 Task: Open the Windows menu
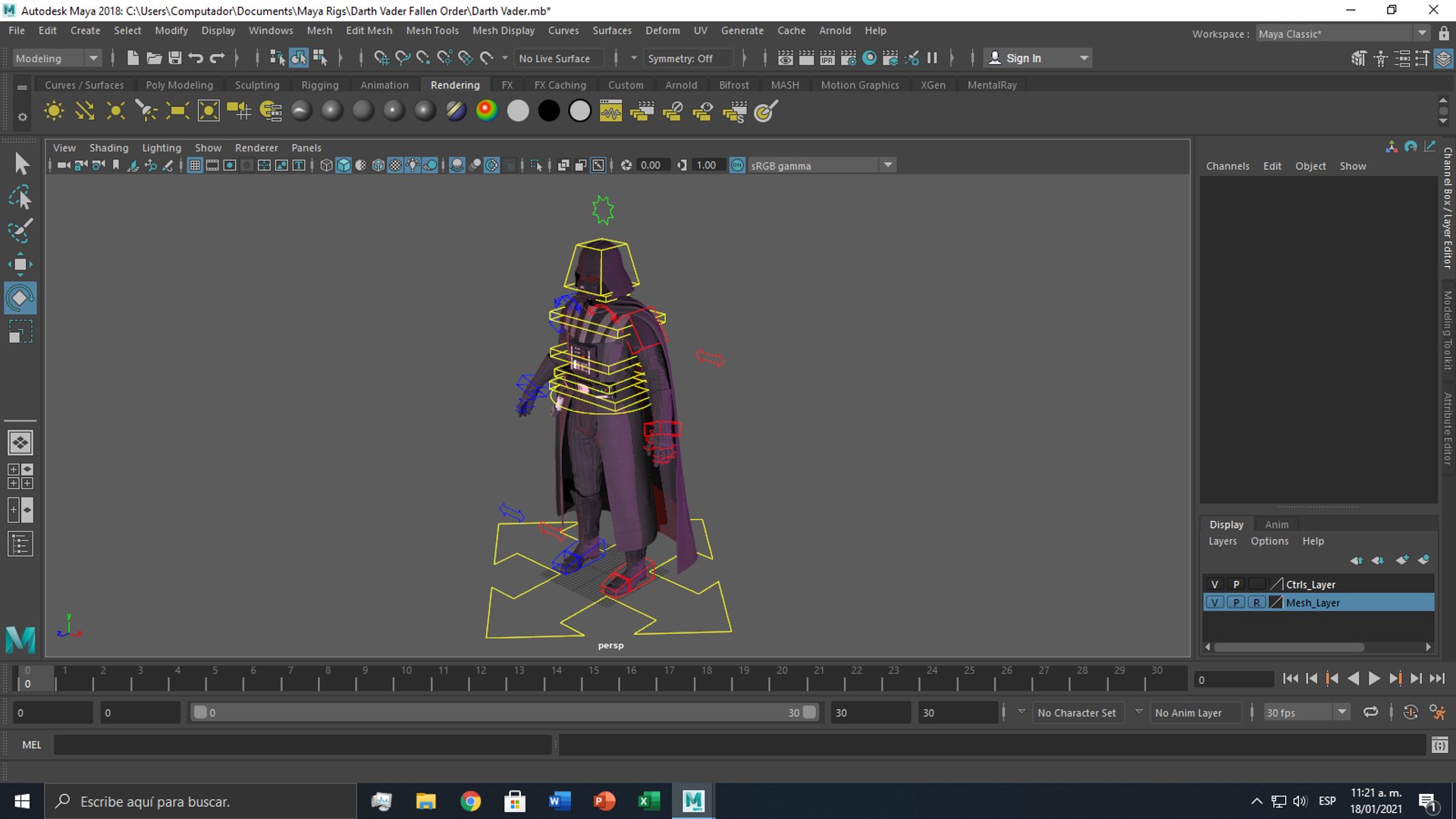(271, 30)
